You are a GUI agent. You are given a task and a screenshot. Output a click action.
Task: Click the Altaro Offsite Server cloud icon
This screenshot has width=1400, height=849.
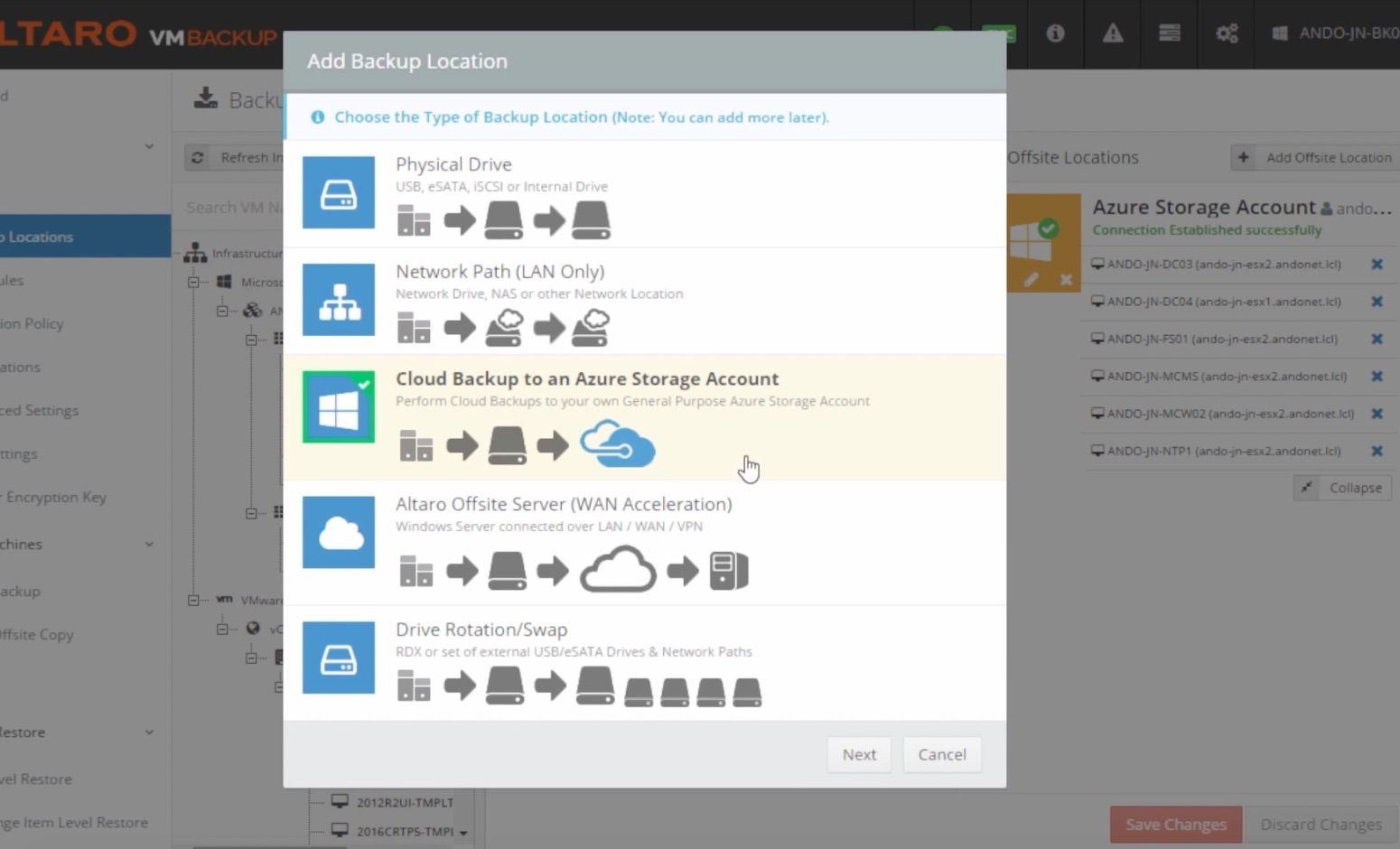pyautogui.click(x=338, y=532)
